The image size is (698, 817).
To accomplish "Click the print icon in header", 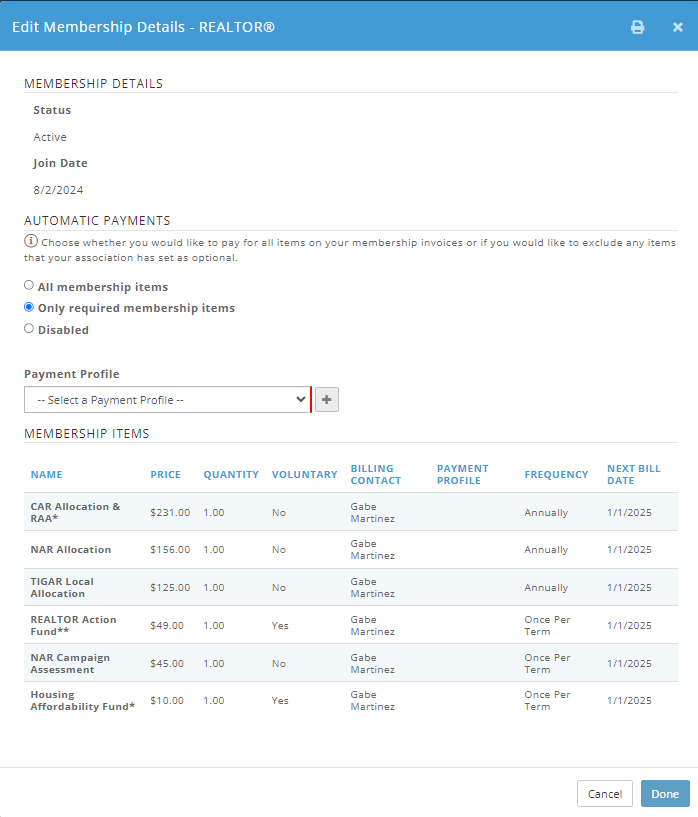I will coord(638,27).
